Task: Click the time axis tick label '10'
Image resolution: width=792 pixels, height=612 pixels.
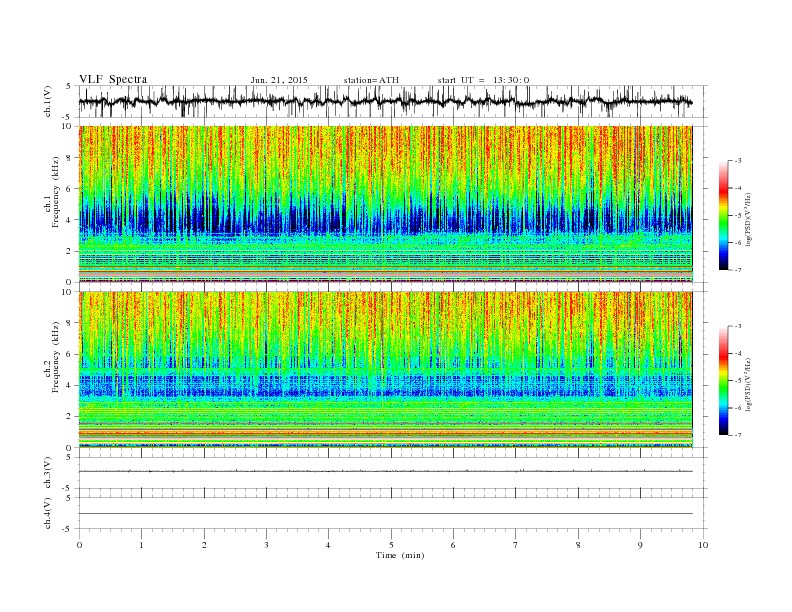Action: point(703,545)
